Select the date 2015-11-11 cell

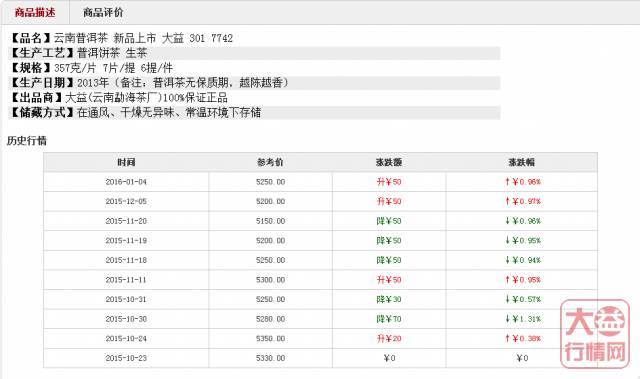(126, 280)
